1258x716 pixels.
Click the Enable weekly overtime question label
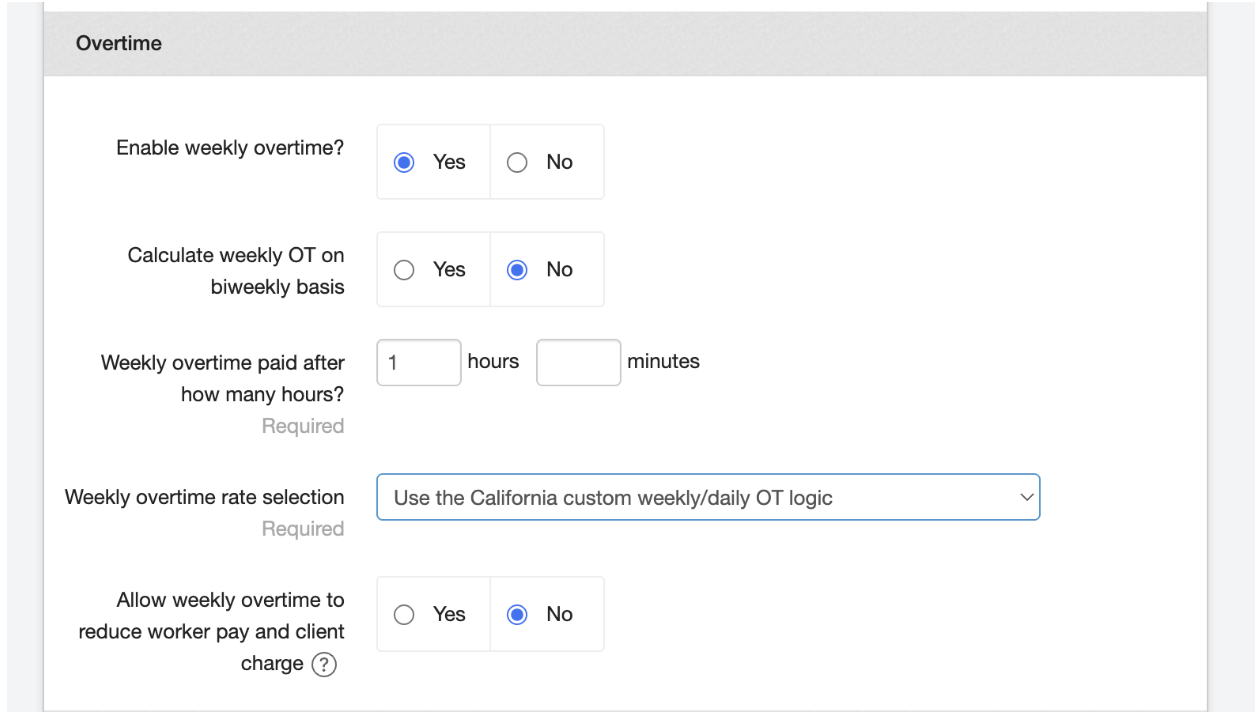[x=228, y=145]
